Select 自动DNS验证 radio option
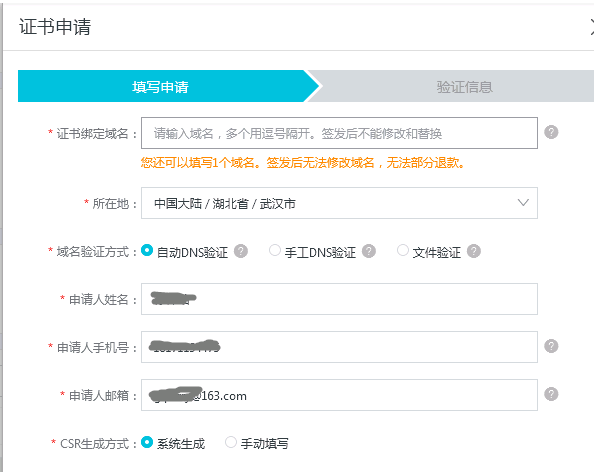Screen dimensions: 594x472 (x=147, y=250)
